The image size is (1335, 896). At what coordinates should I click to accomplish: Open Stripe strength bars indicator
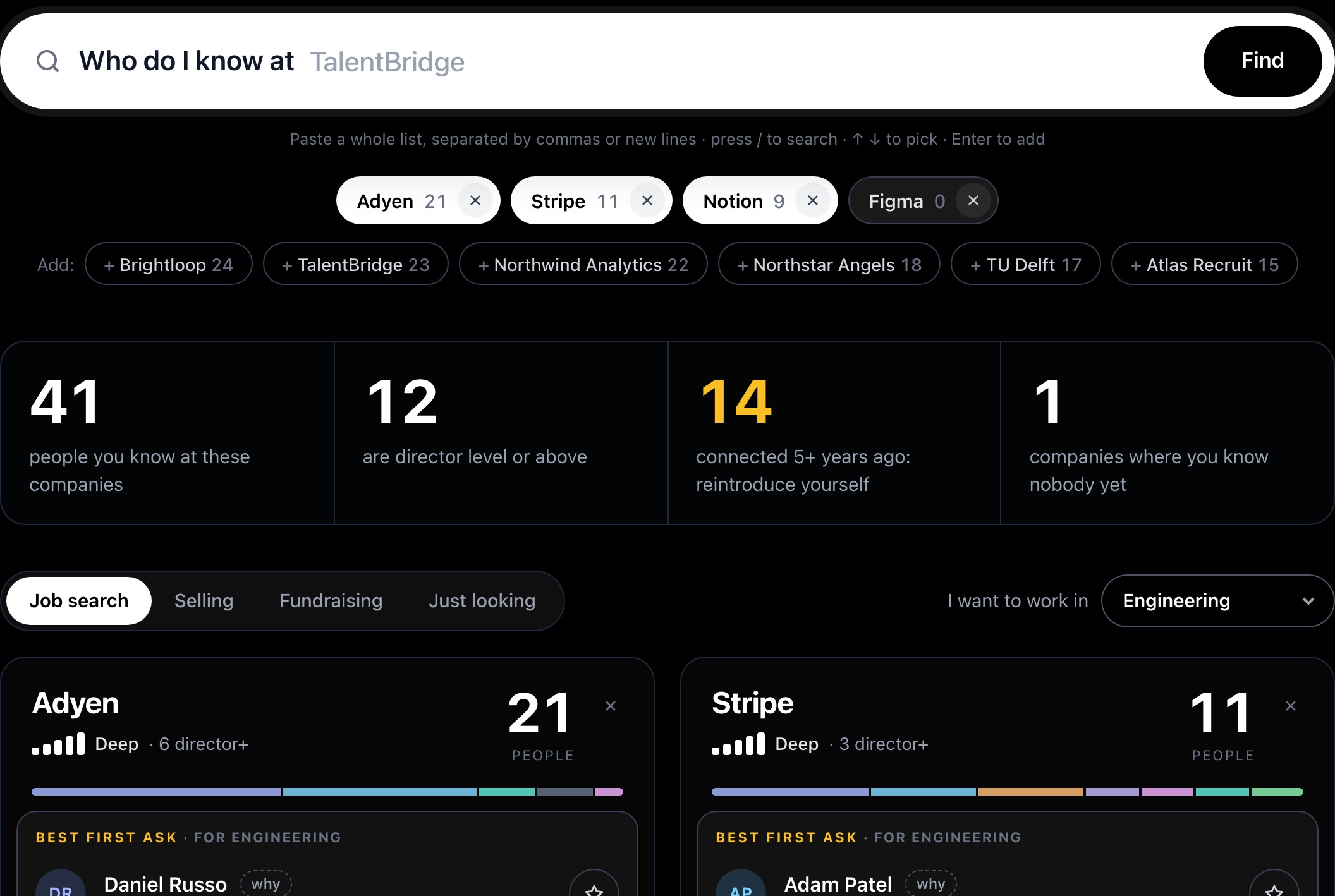tap(738, 744)
